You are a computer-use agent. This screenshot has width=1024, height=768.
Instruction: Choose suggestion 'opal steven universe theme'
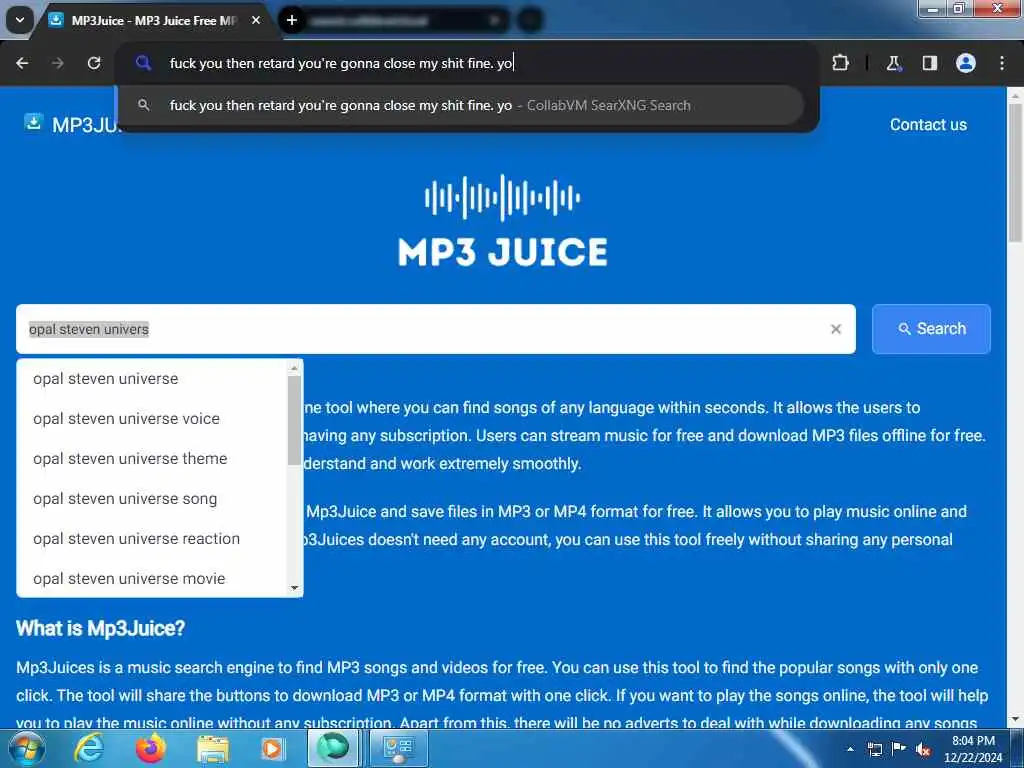152,458
